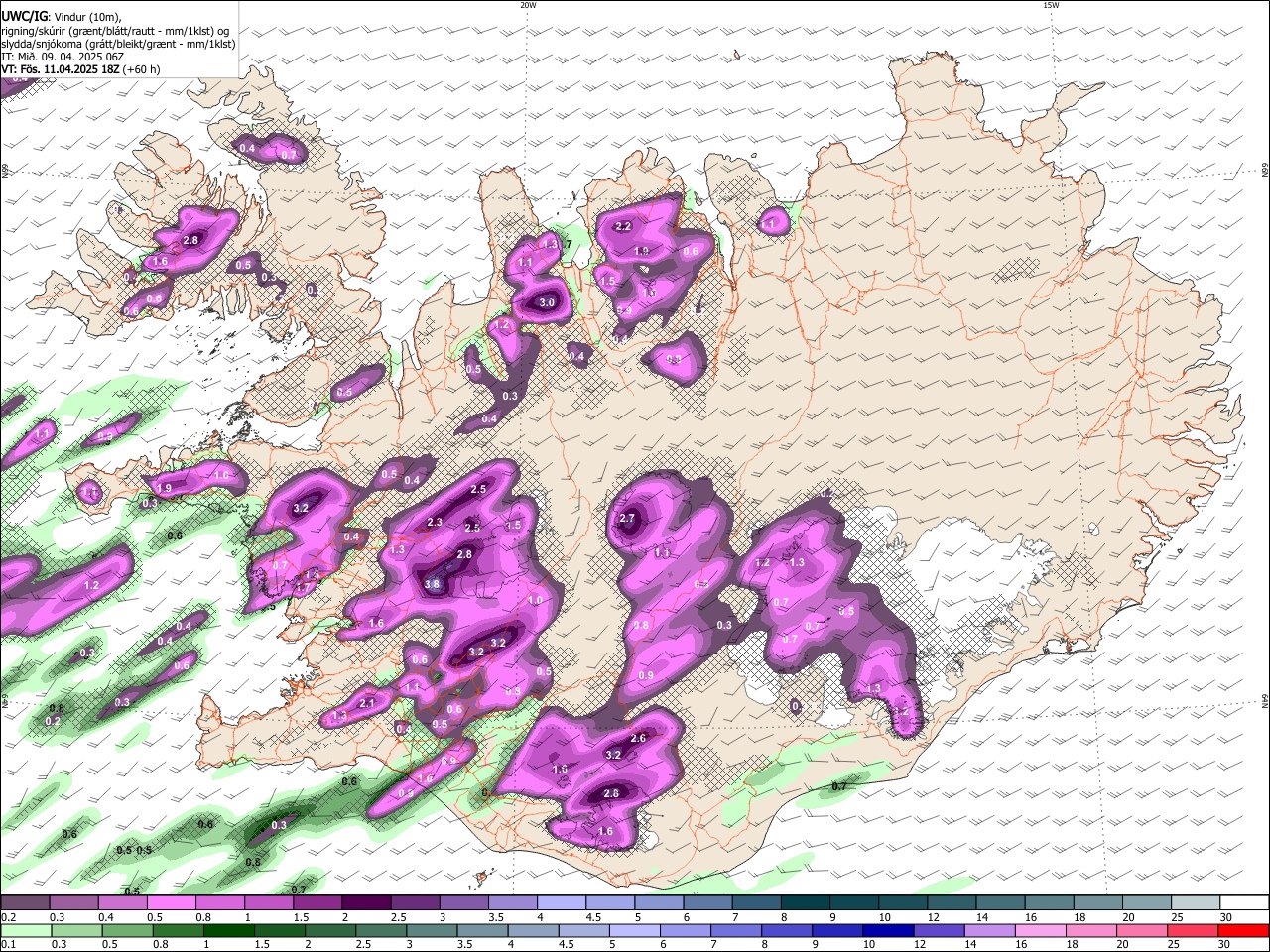This screenshot has height=952, width=1270.
Task: Pick the pink 0.5–0.8 swatch on purple snow scale
Action: click(171, 902)
